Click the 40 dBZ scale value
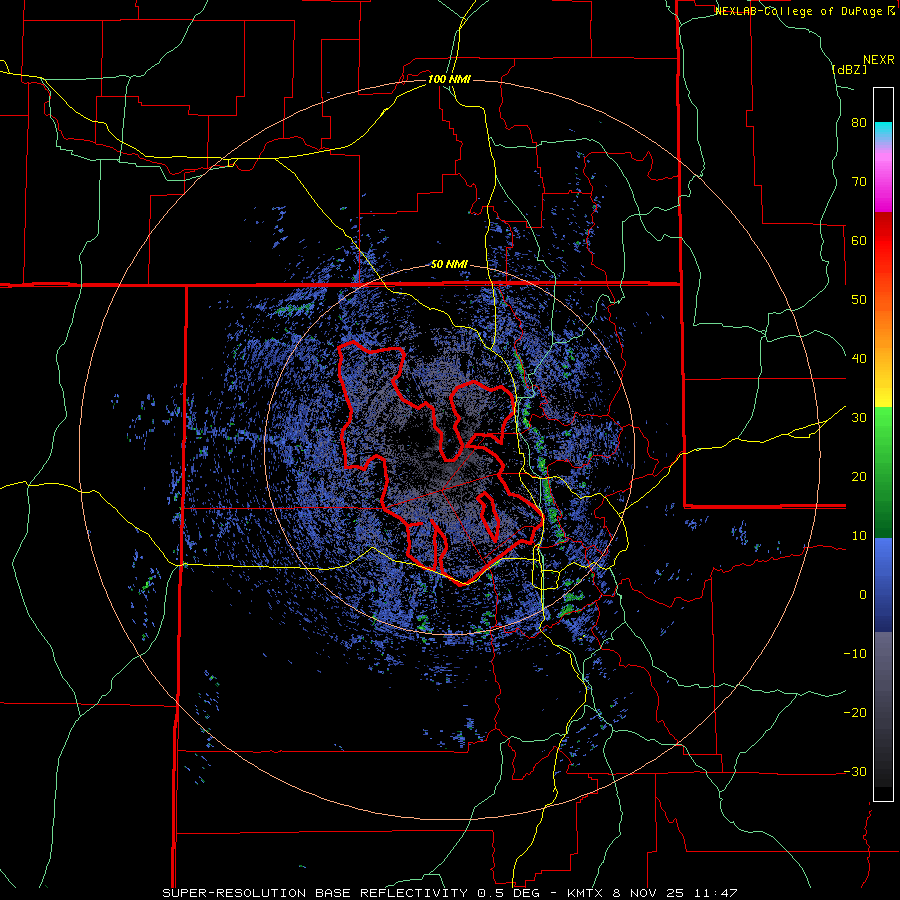This screenshot has width=900, height=900. click(859, 359)
